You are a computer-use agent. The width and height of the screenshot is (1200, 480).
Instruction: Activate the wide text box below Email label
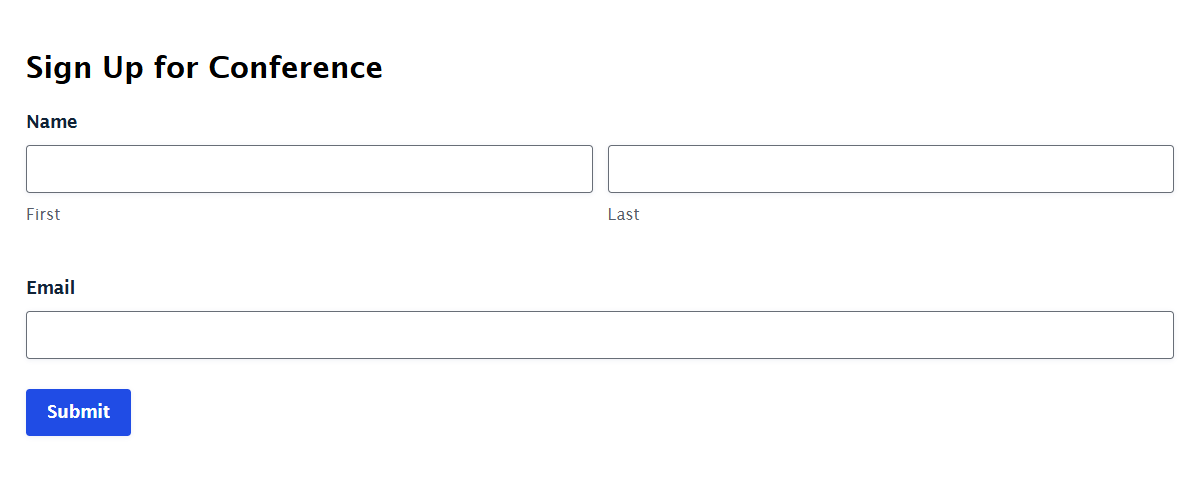[x=600, y=335]
